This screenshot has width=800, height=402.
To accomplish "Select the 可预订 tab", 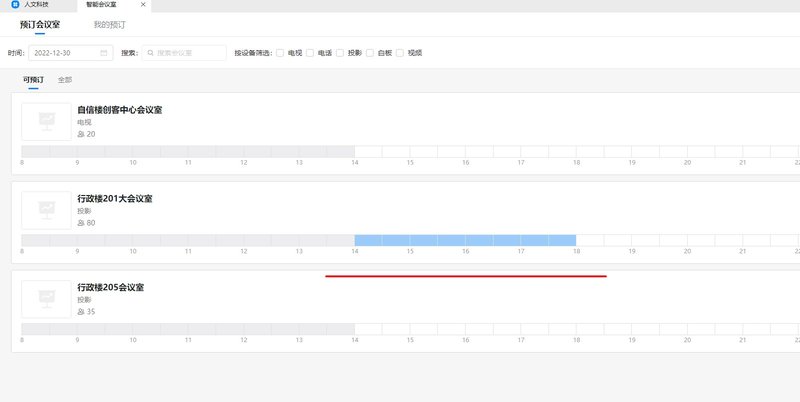I will pos(33,79).
